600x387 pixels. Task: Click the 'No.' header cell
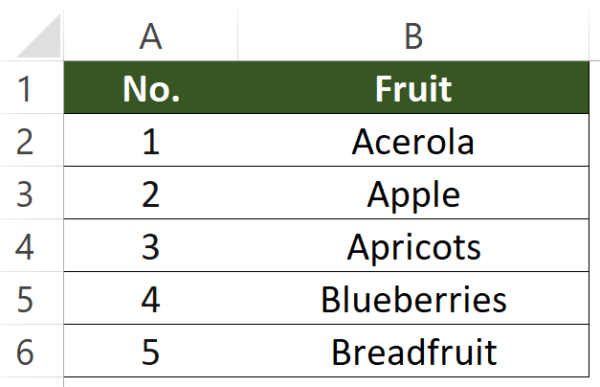pyautogui.click(x=151, y=87)
